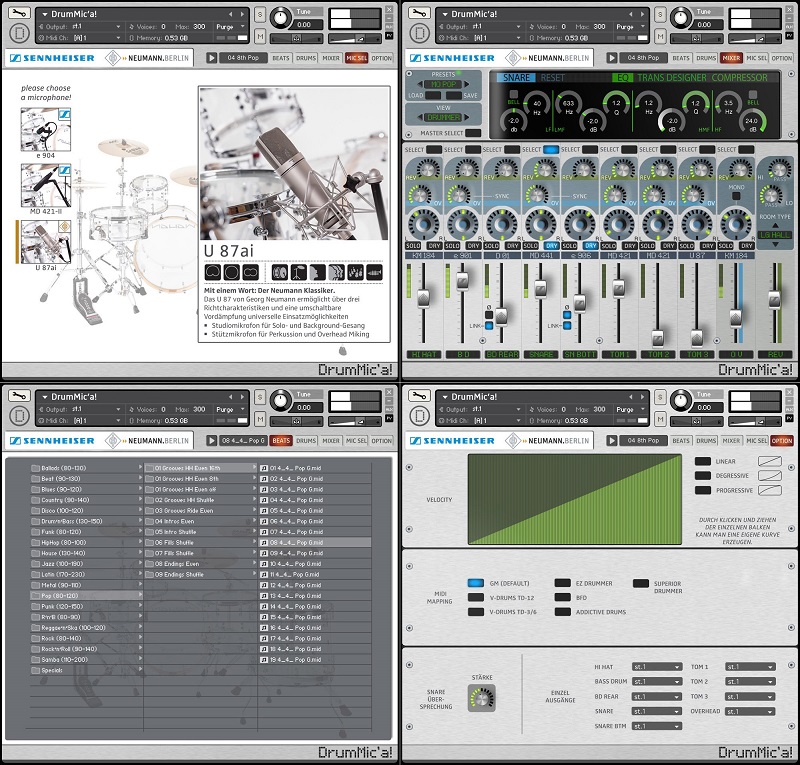Toggle DRY on the SNARE channel
Screen dimensions: 800x765
click(x=552, y=246)
